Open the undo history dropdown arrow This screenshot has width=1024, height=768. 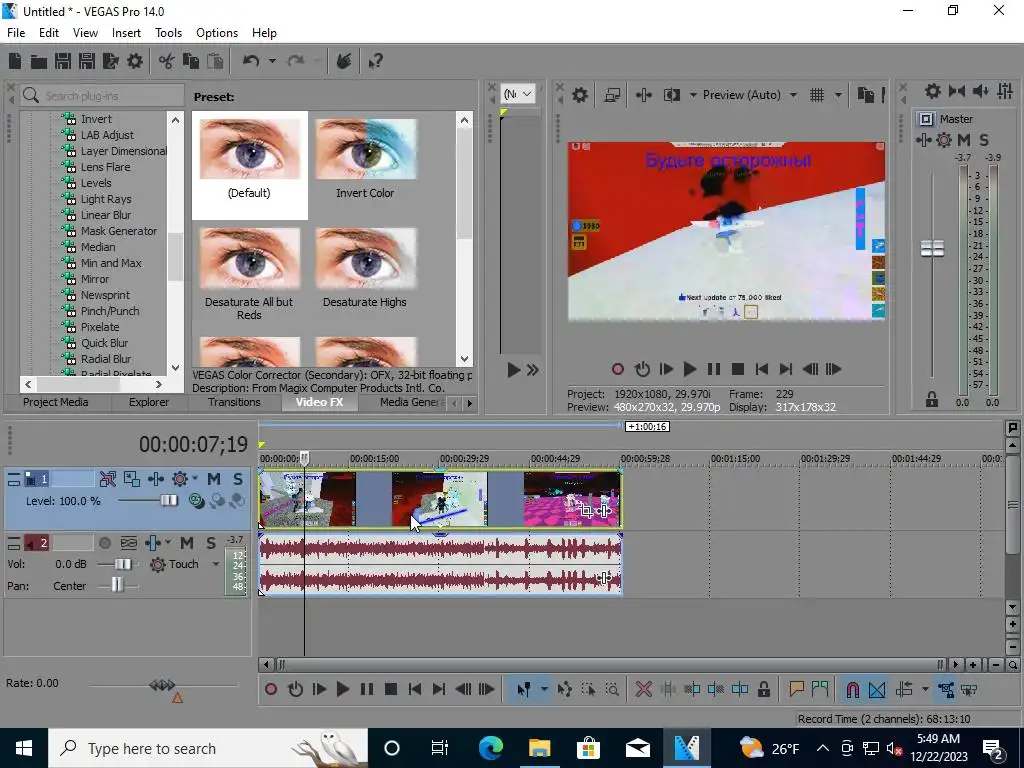click(x=272, y=61)
